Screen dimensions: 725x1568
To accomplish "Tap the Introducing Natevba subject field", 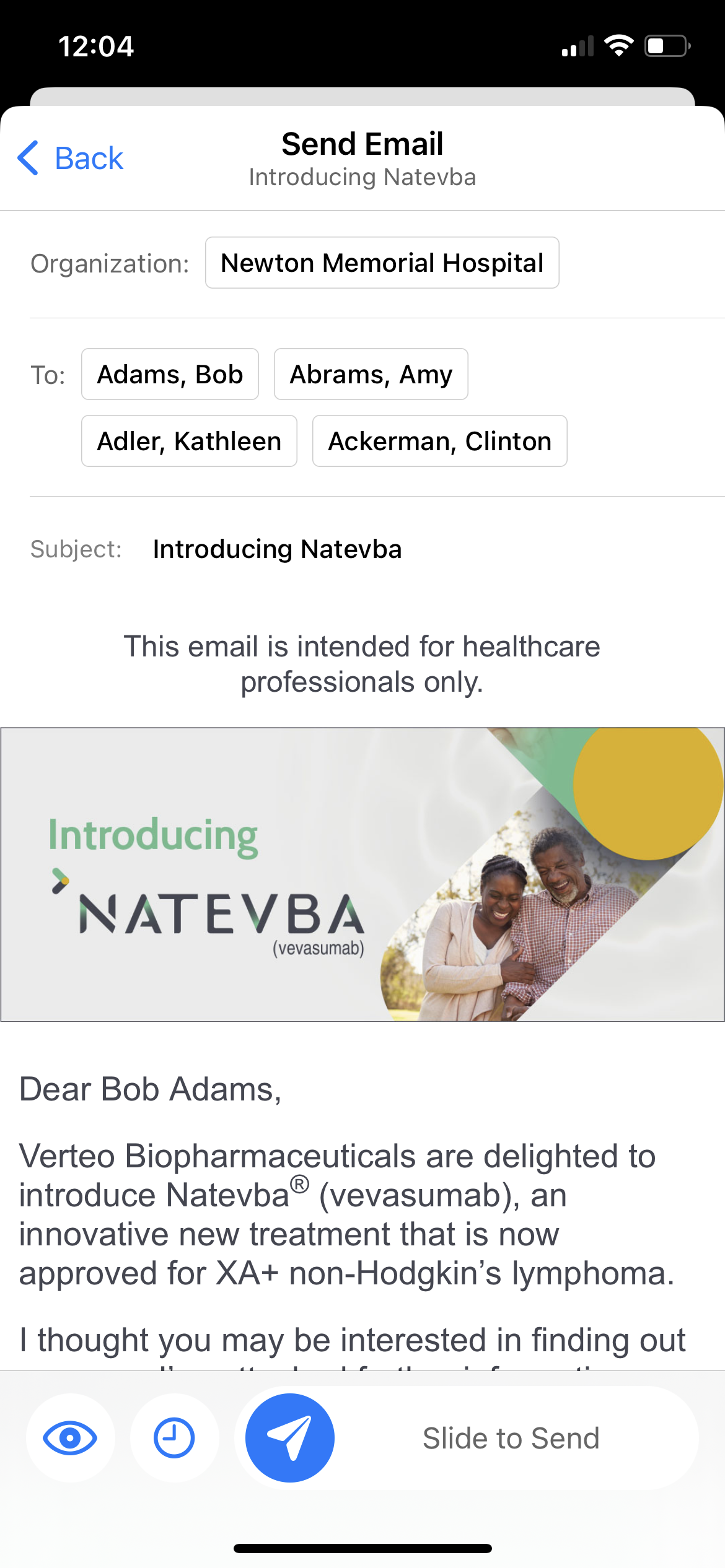I will click(277, 549).
